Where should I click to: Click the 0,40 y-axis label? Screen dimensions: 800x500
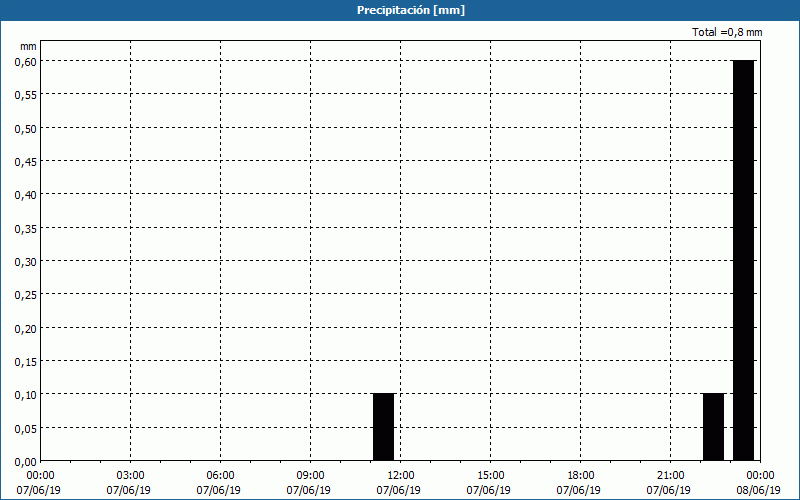click(x=25, y=194)
